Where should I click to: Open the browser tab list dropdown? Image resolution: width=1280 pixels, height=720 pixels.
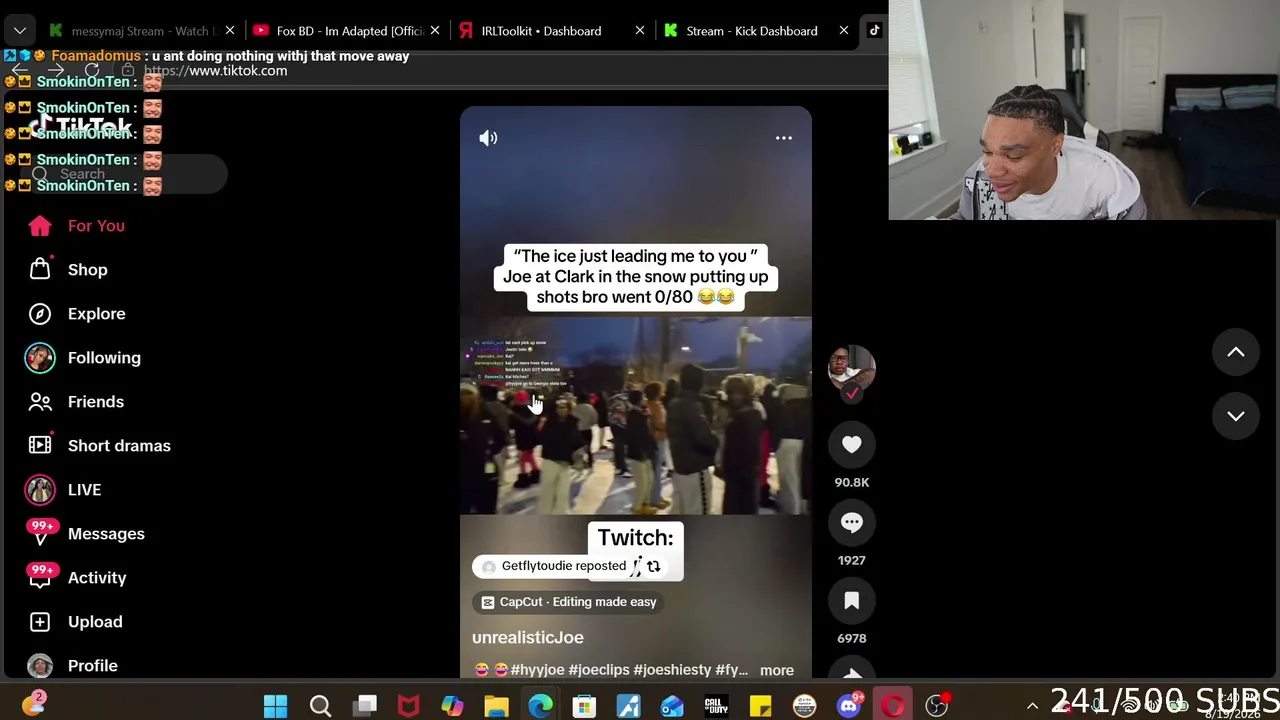[x=20, y=31]
